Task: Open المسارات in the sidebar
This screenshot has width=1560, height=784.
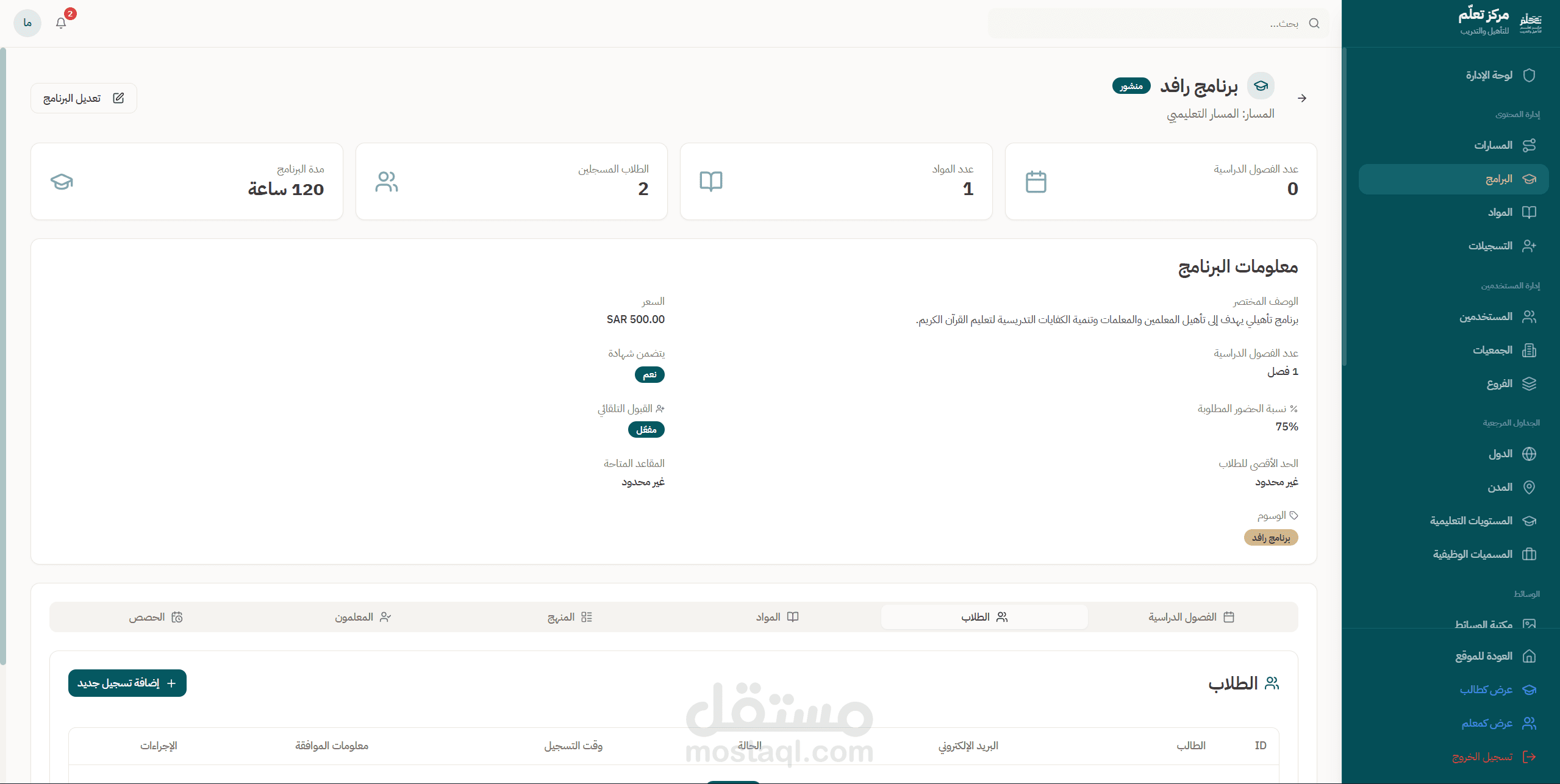Action: click(1493, 145)
